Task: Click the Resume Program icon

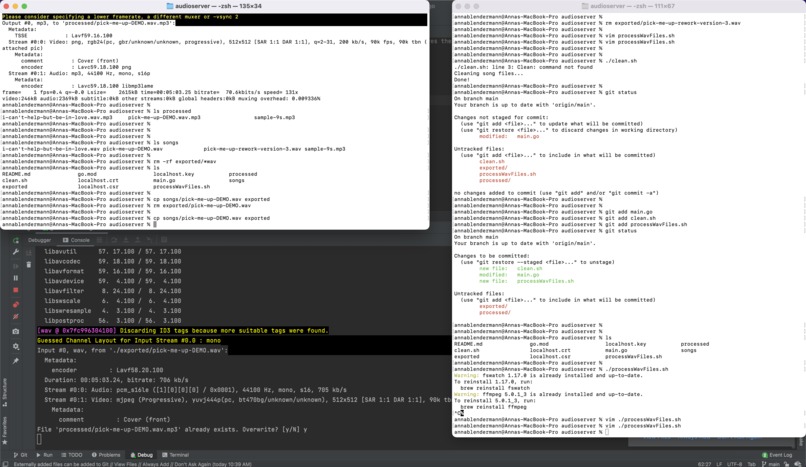Action: [15, 266]
